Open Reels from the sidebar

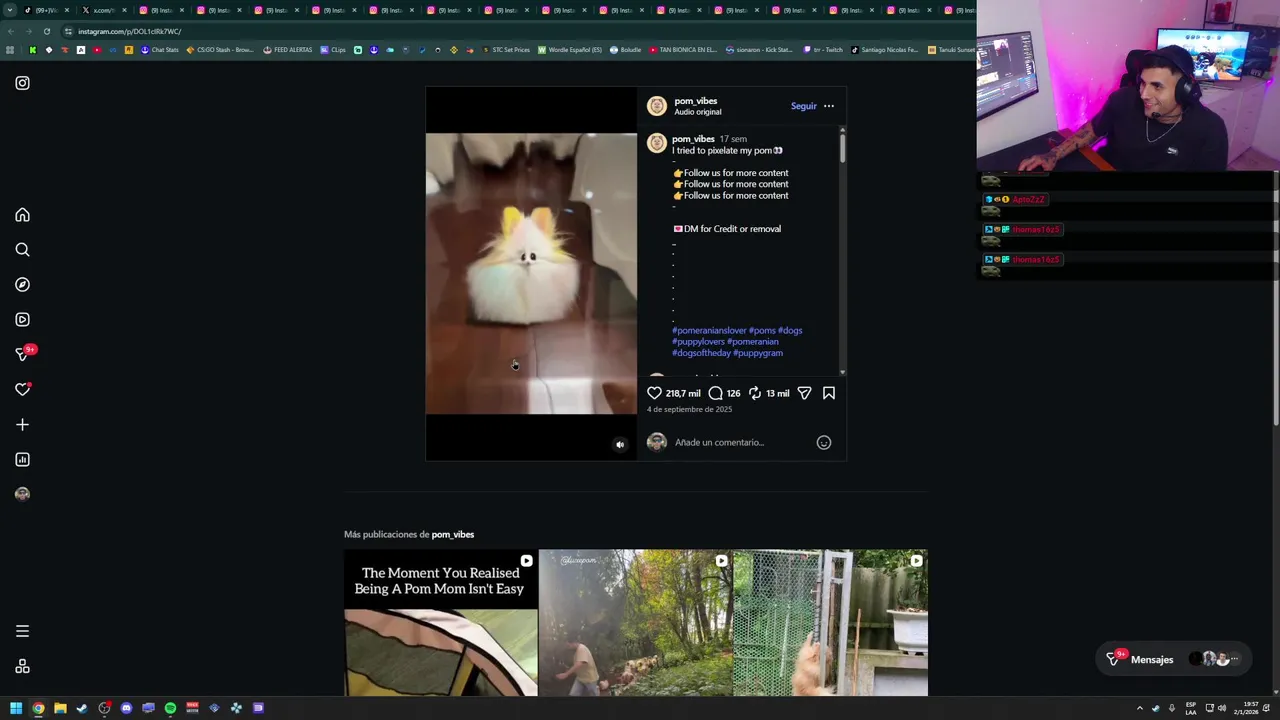click(22, 320)
